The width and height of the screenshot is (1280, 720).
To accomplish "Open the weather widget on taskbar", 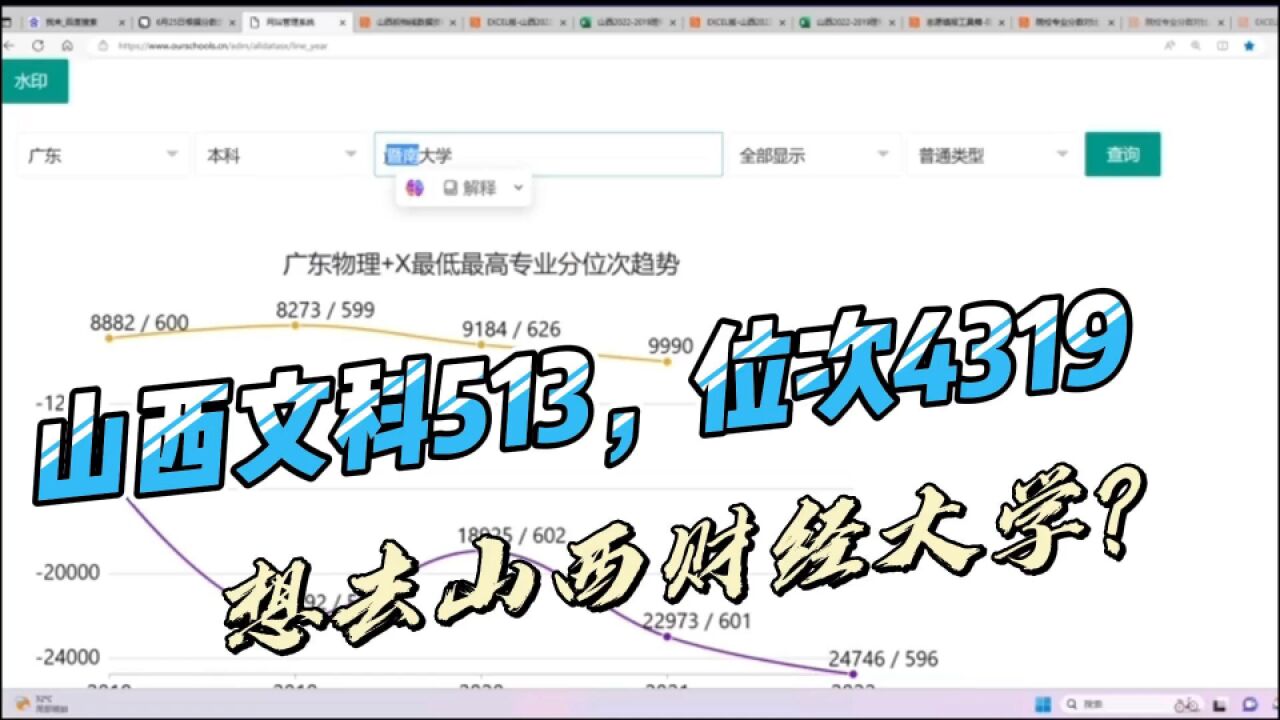I will (x=40, y=704).
